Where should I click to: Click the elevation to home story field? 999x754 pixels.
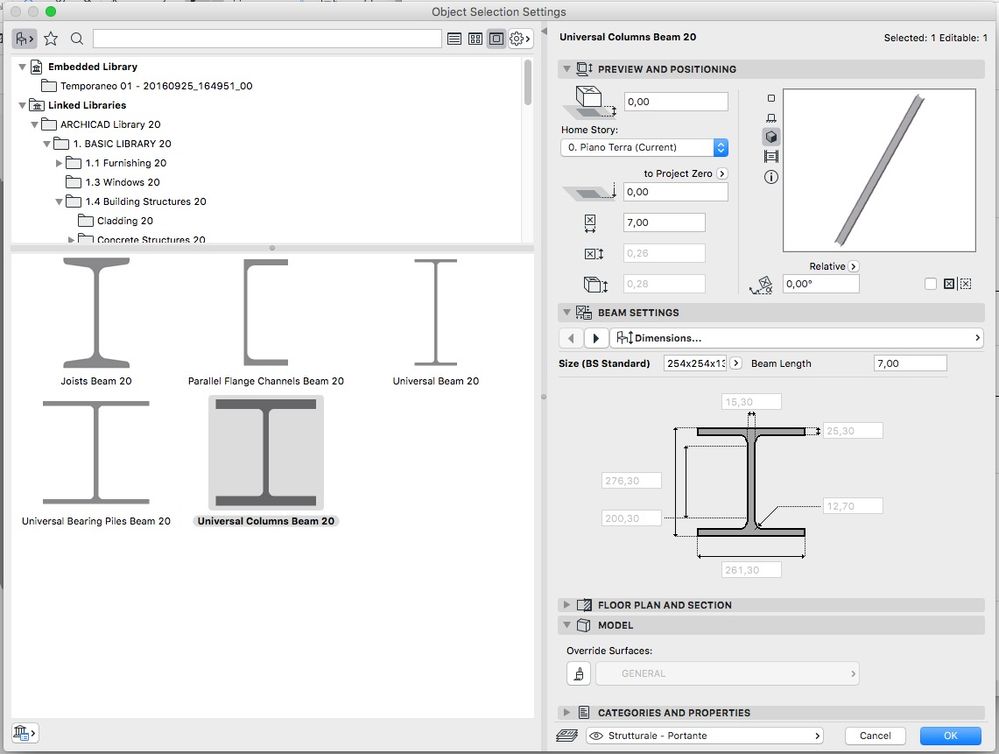(676, 101)
